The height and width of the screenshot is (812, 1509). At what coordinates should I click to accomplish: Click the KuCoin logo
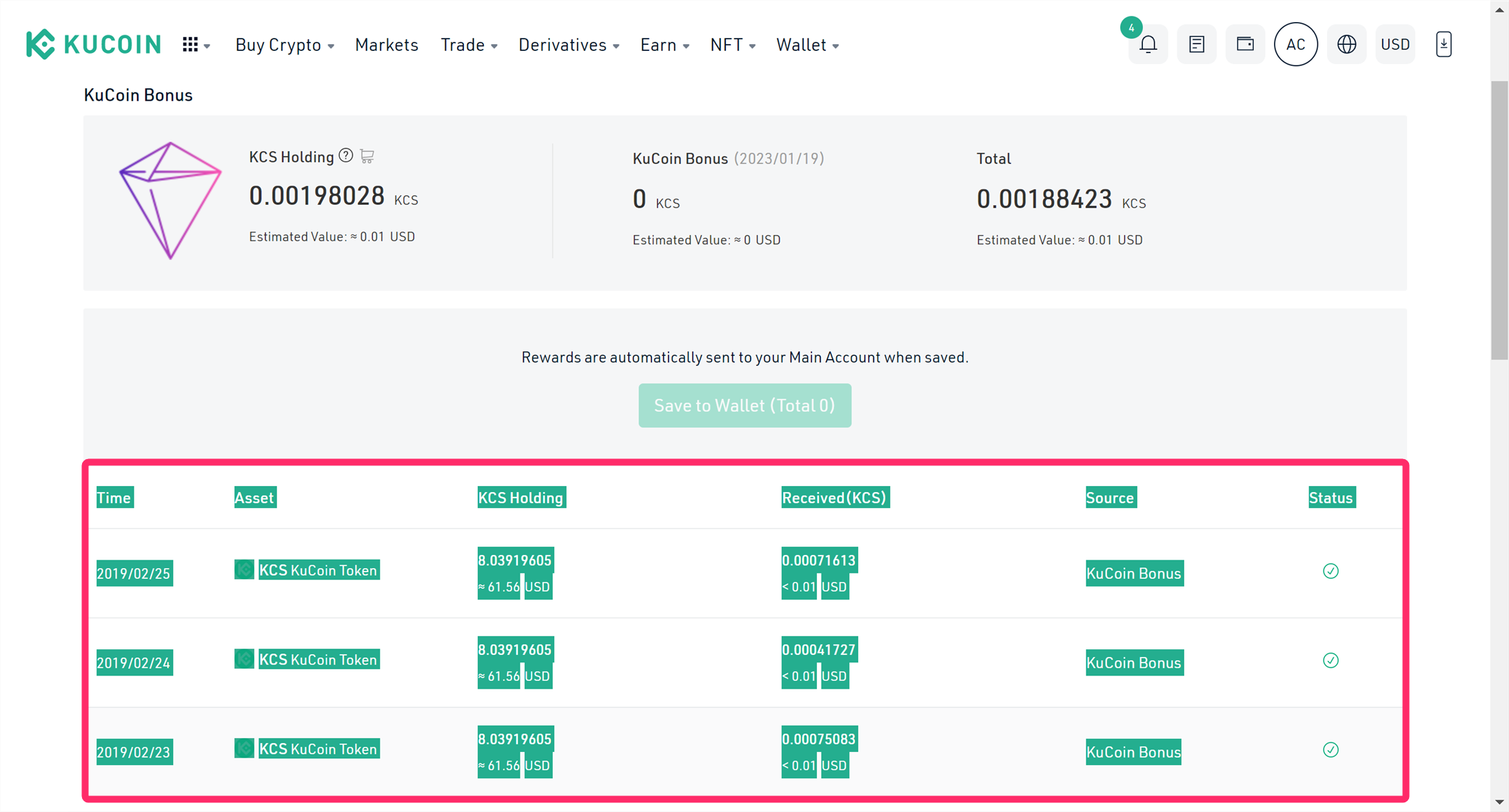[93, 45]
